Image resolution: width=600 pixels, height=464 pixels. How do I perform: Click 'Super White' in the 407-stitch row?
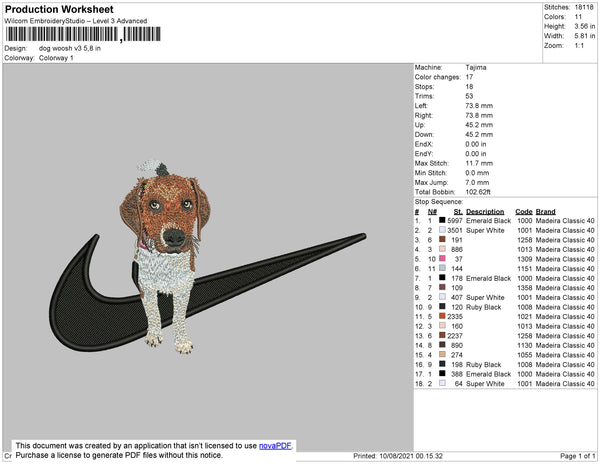(x=485, y=297)
